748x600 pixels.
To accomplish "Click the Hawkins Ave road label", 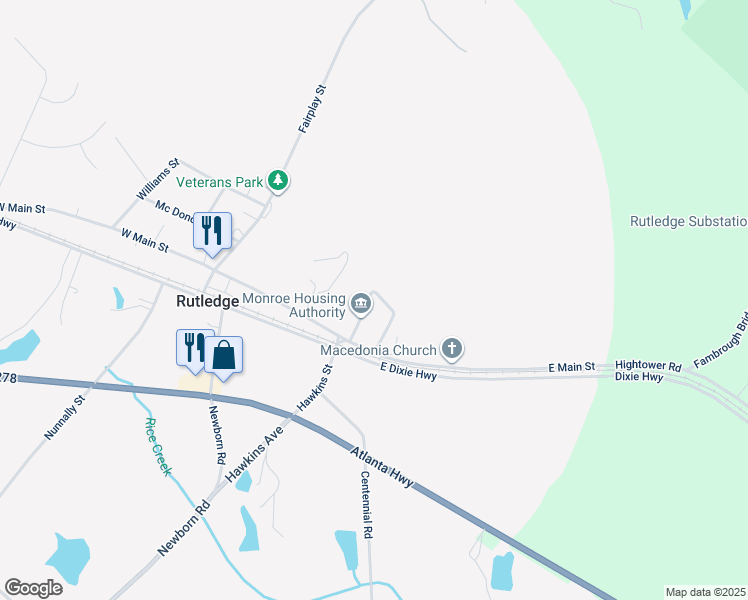I will click(x=254, y=454).
